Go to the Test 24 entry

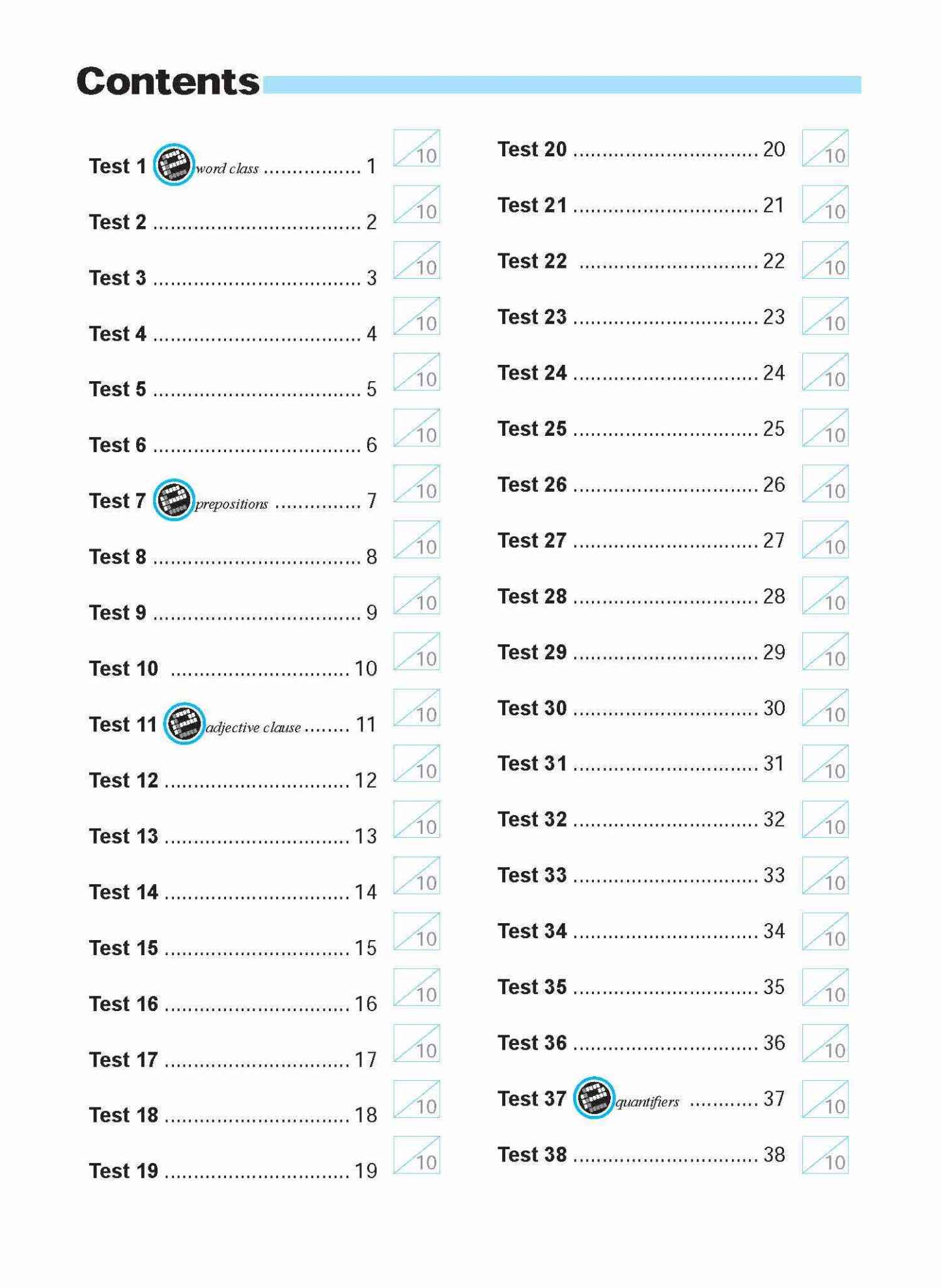(532, 373)
